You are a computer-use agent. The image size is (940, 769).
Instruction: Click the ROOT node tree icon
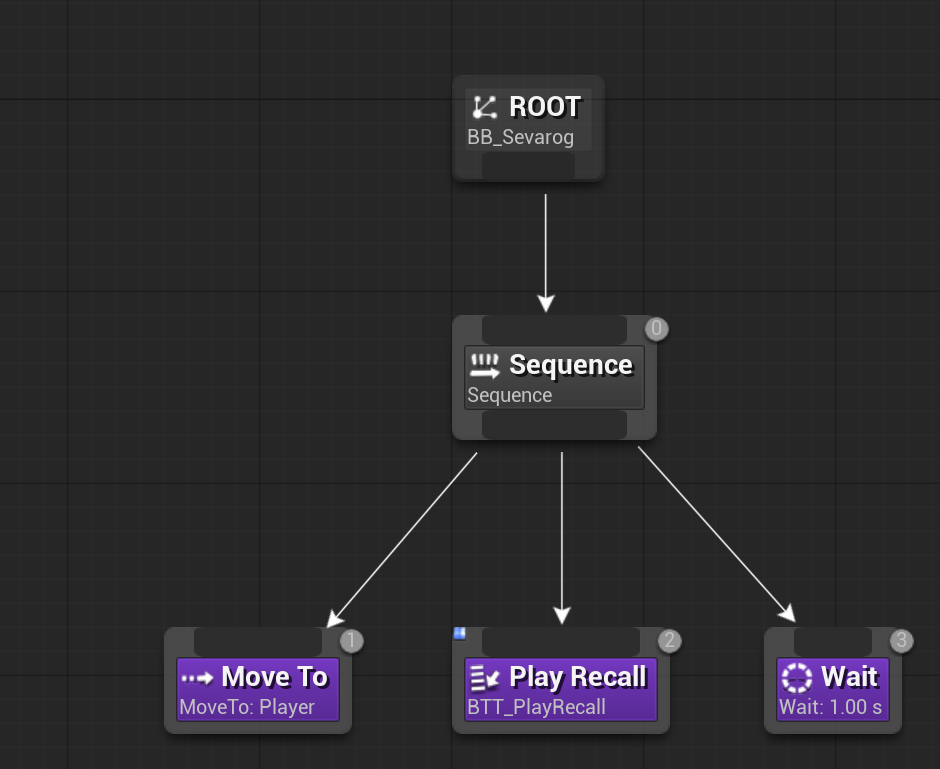click(x=484, y=107)
